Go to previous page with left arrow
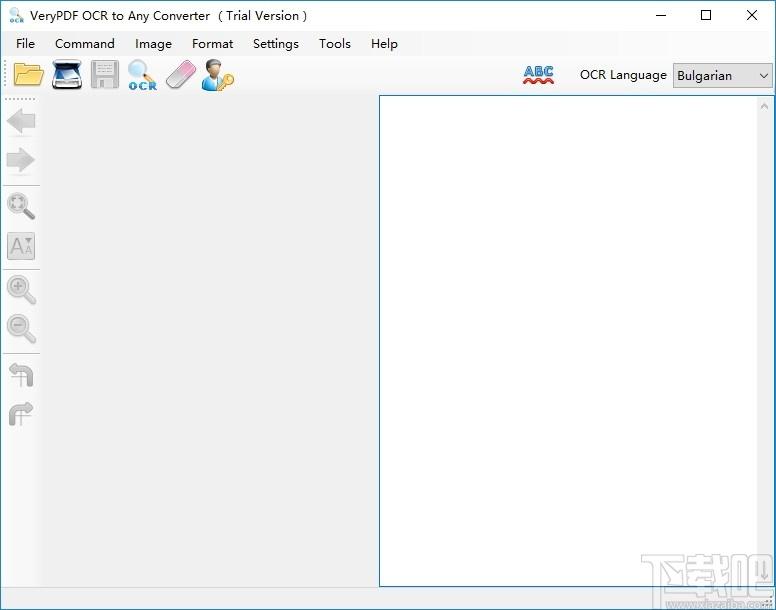Image resolution: width=776 pixels, height=610 pixels. tap(21, 121)
